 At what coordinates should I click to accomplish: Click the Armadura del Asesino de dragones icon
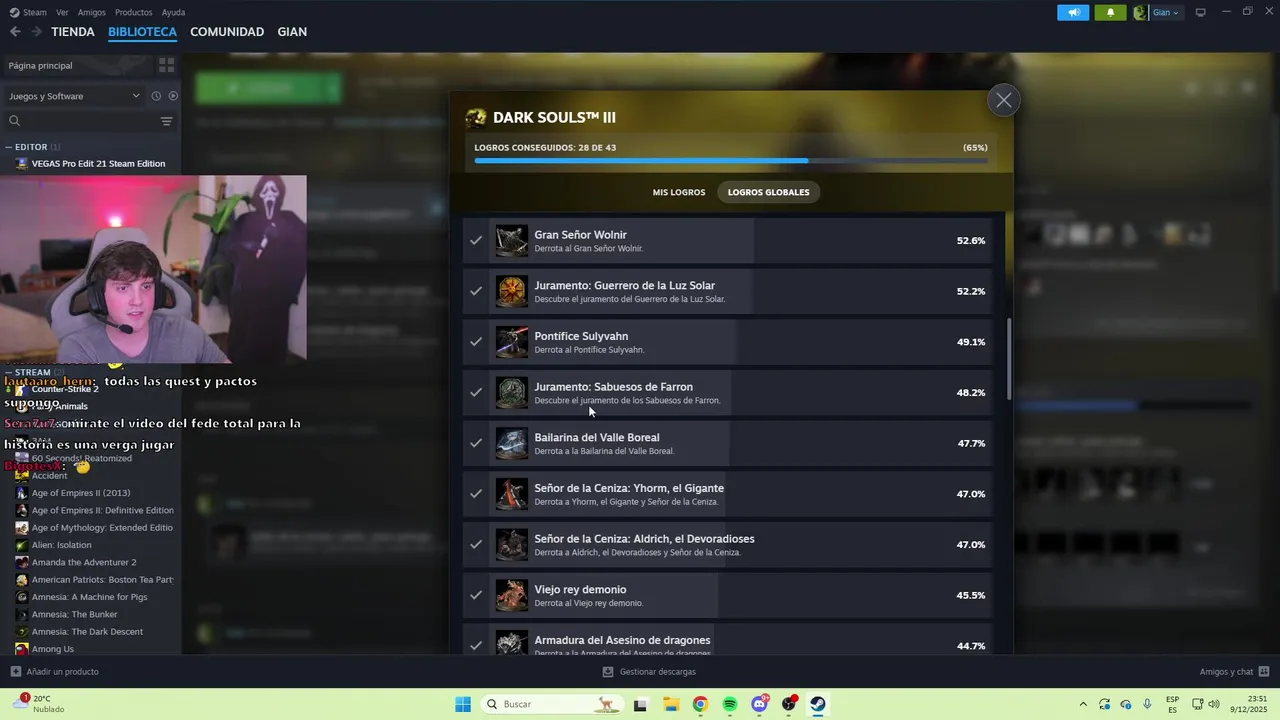coord(512,643)
